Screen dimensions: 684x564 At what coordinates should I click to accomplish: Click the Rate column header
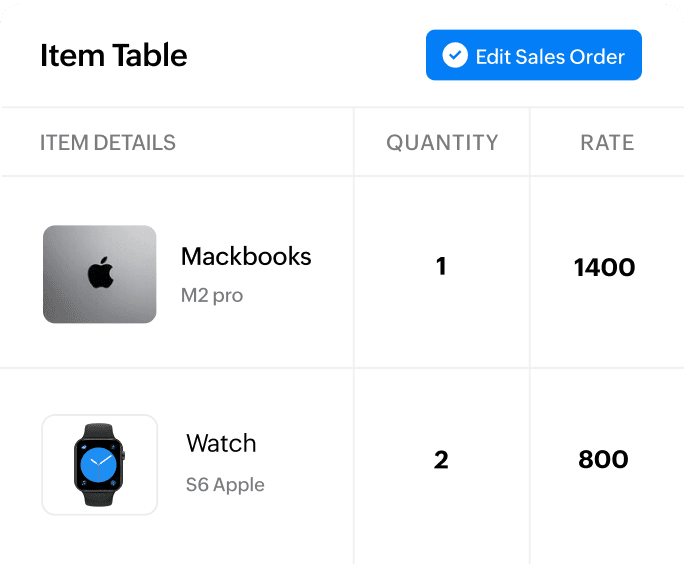pyautogui.click(x=607, y=143)
